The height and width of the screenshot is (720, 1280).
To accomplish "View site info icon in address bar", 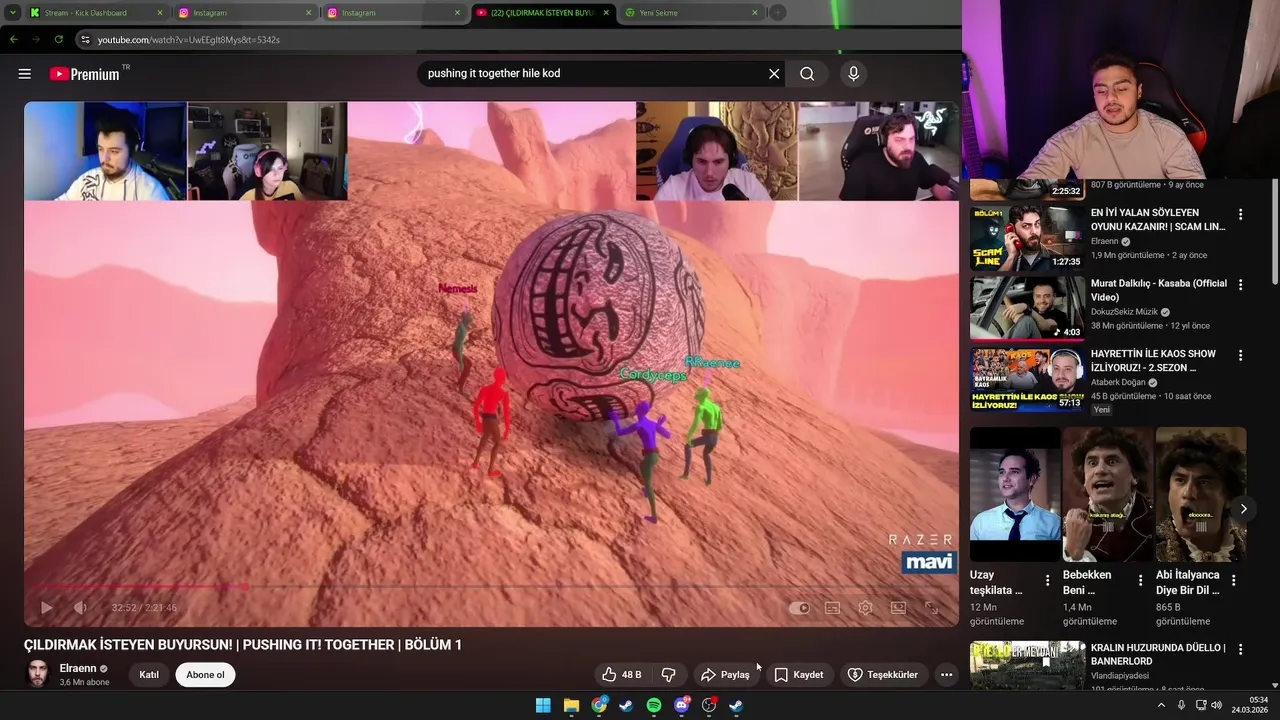I will pos(86,40).
